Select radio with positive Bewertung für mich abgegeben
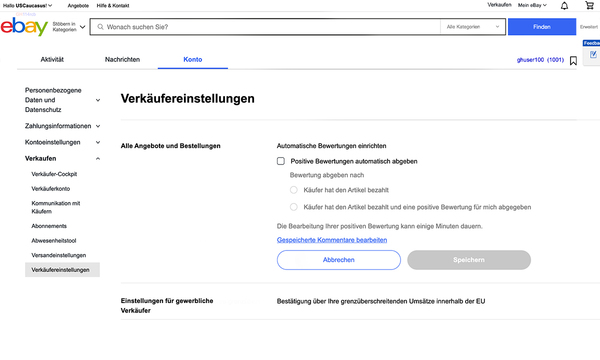The width and height of the screenshot is (600, 360). [293, 207]
